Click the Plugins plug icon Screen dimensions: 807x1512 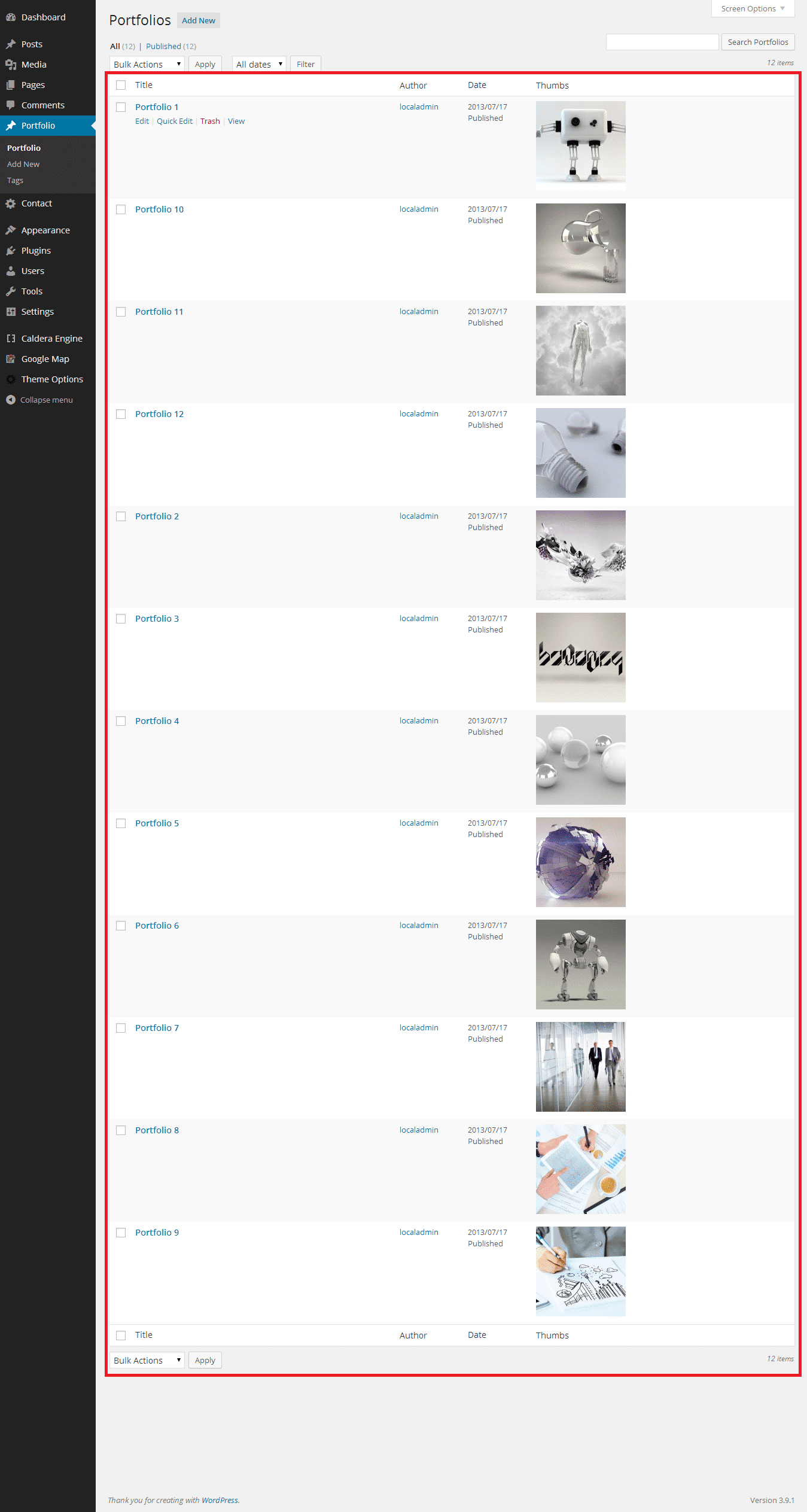(x=11, y=251)
